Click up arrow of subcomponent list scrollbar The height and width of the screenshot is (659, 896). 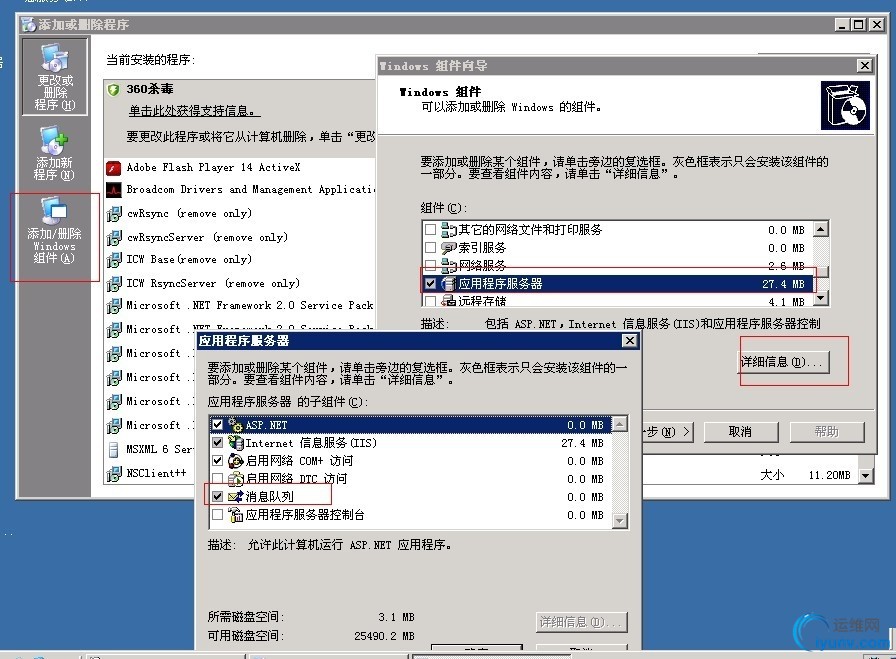[619, 424]
